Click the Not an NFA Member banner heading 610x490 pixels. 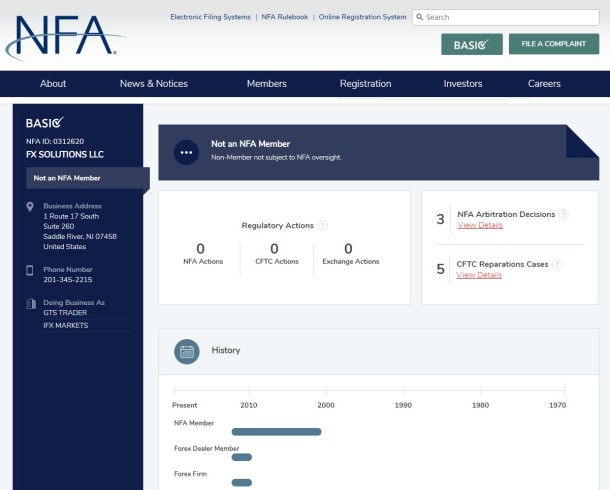point(251,144)
